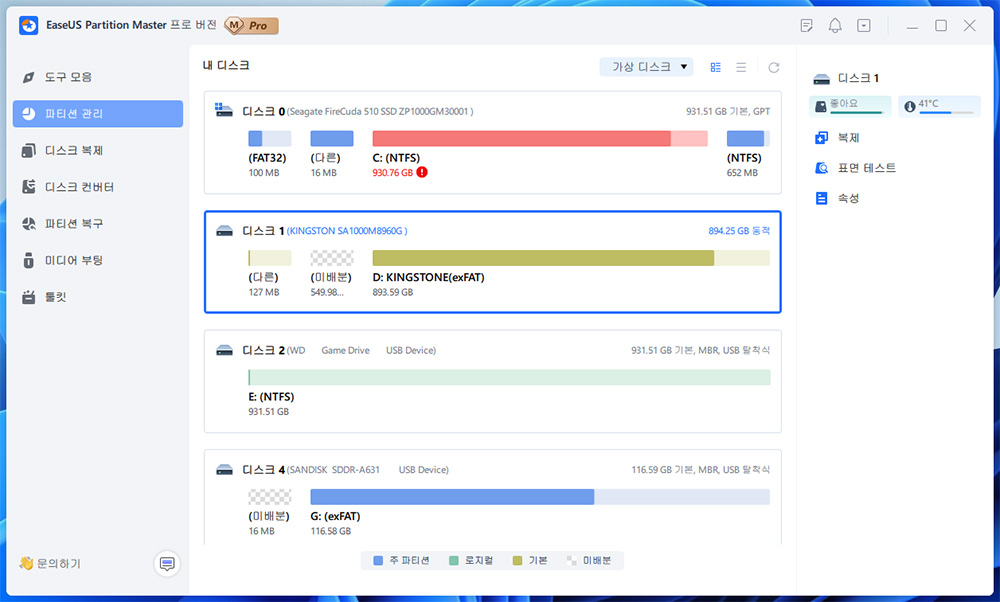Image resolution: width=1000 pixels, height=602 pixels.
Task: Open the chat feedback icon
Action: (167, 564)
